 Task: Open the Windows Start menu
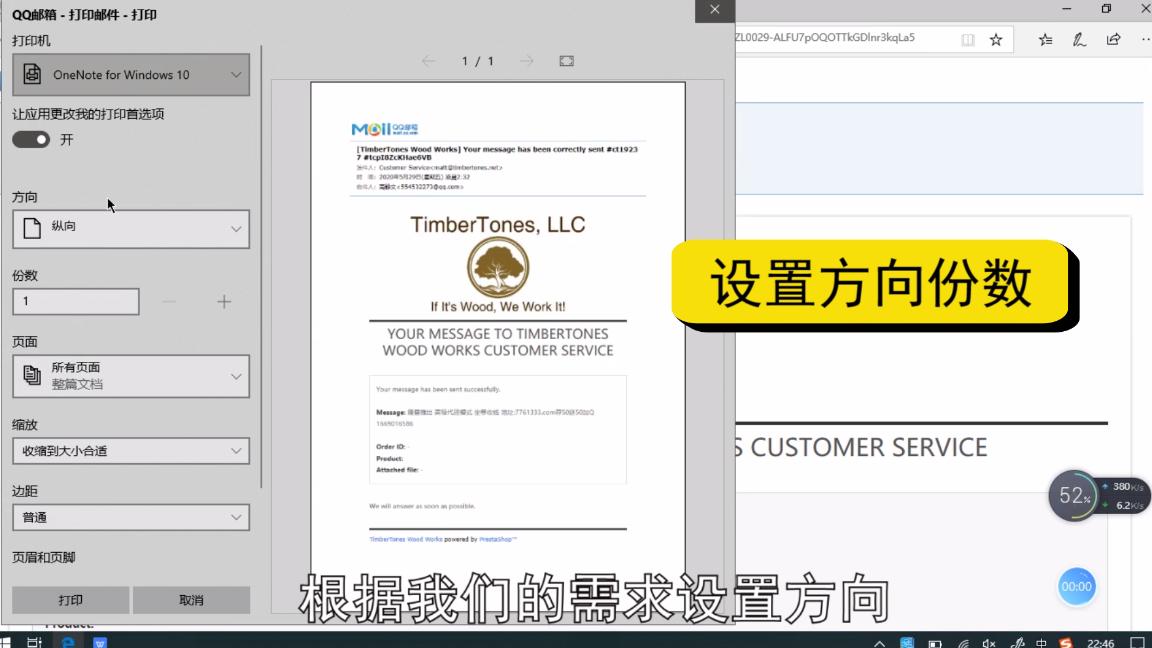coord(6,641)
